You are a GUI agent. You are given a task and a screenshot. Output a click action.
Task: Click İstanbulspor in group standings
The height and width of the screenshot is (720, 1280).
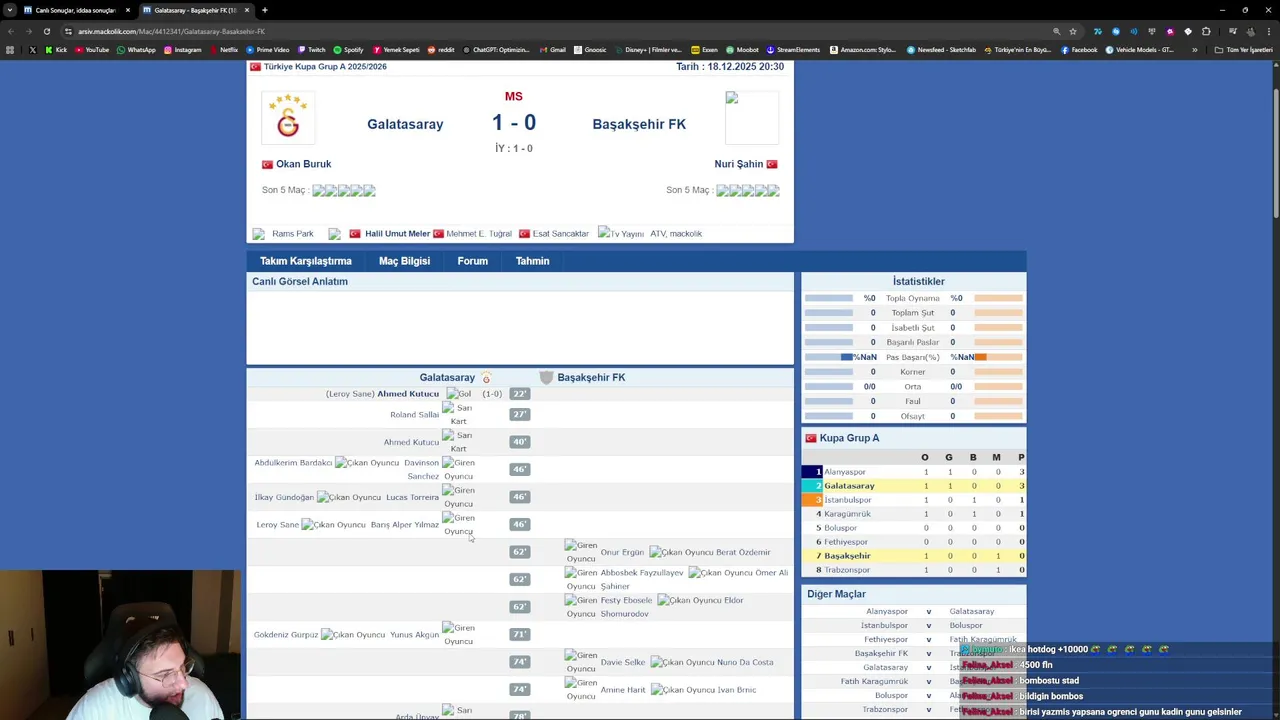[x=847, y=500]
